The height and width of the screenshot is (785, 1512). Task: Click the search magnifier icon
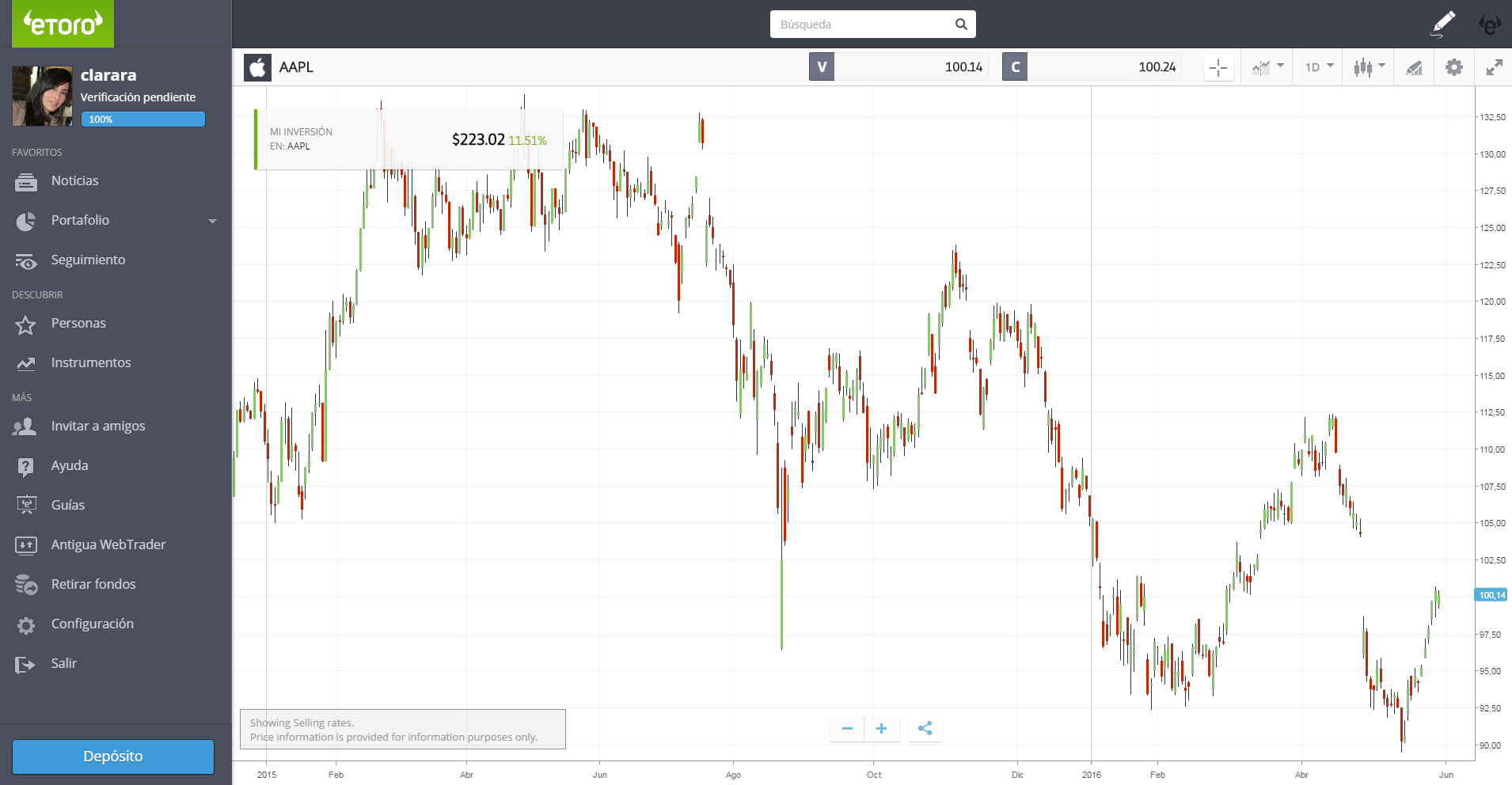(961, 25)
